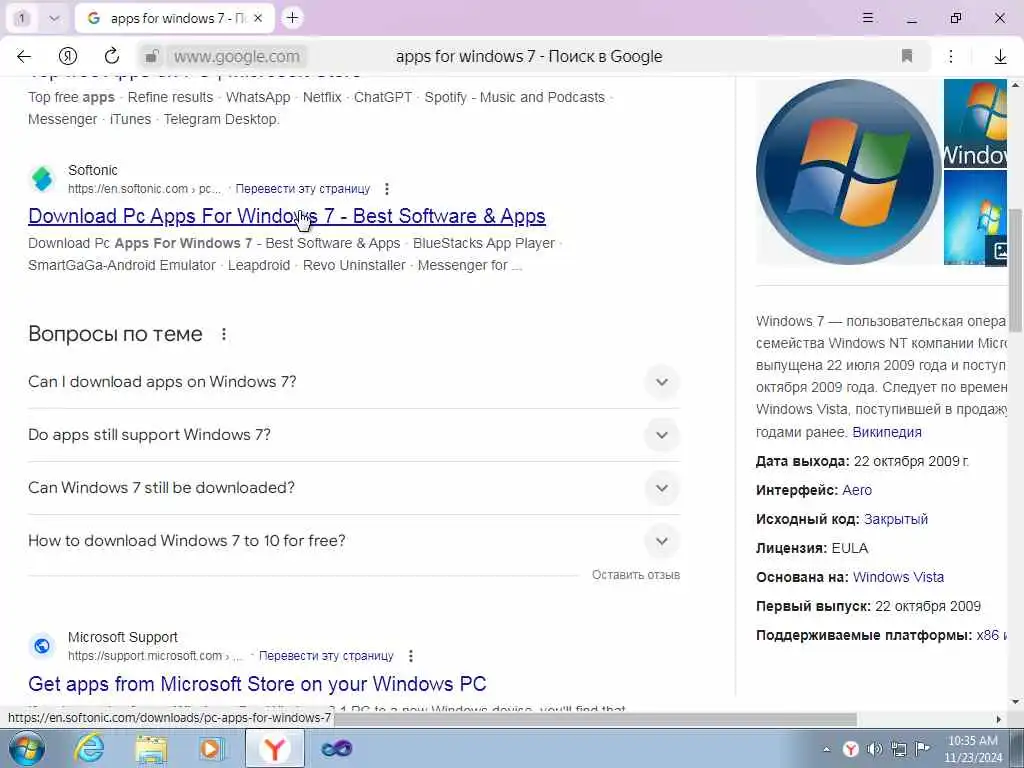Open Softonic result more options dots
The image size is (1024, 768).
387,189
